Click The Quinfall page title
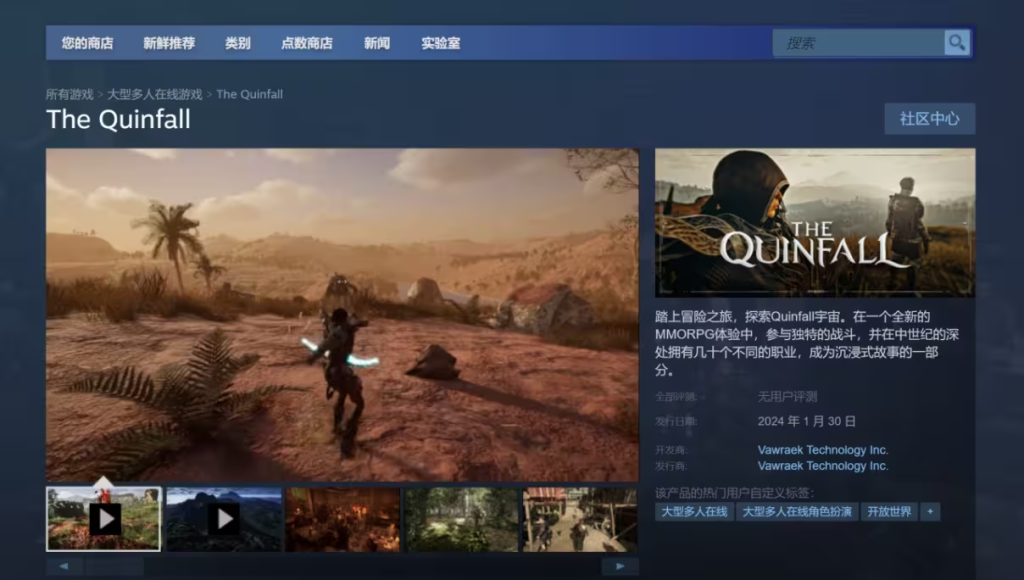The height and width of the screenshot is (580, 1024). point(118,120)
